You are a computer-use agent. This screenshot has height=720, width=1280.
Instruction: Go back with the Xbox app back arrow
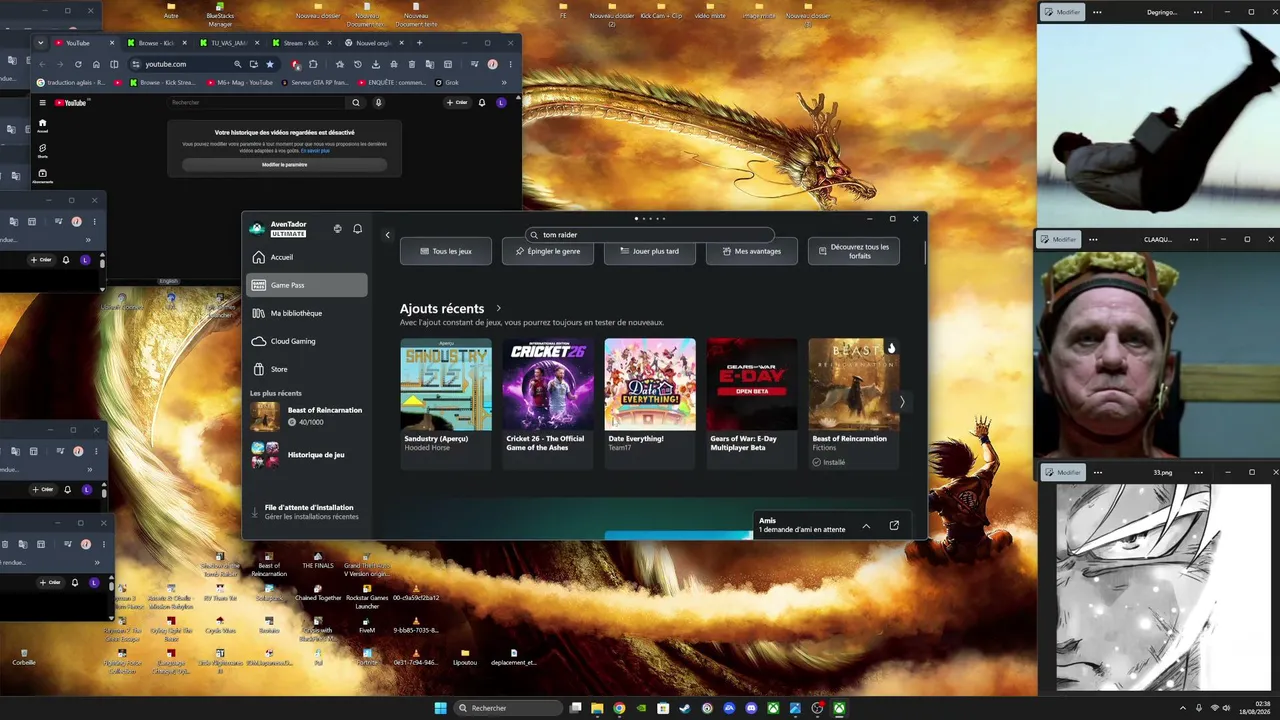(388, 235)
